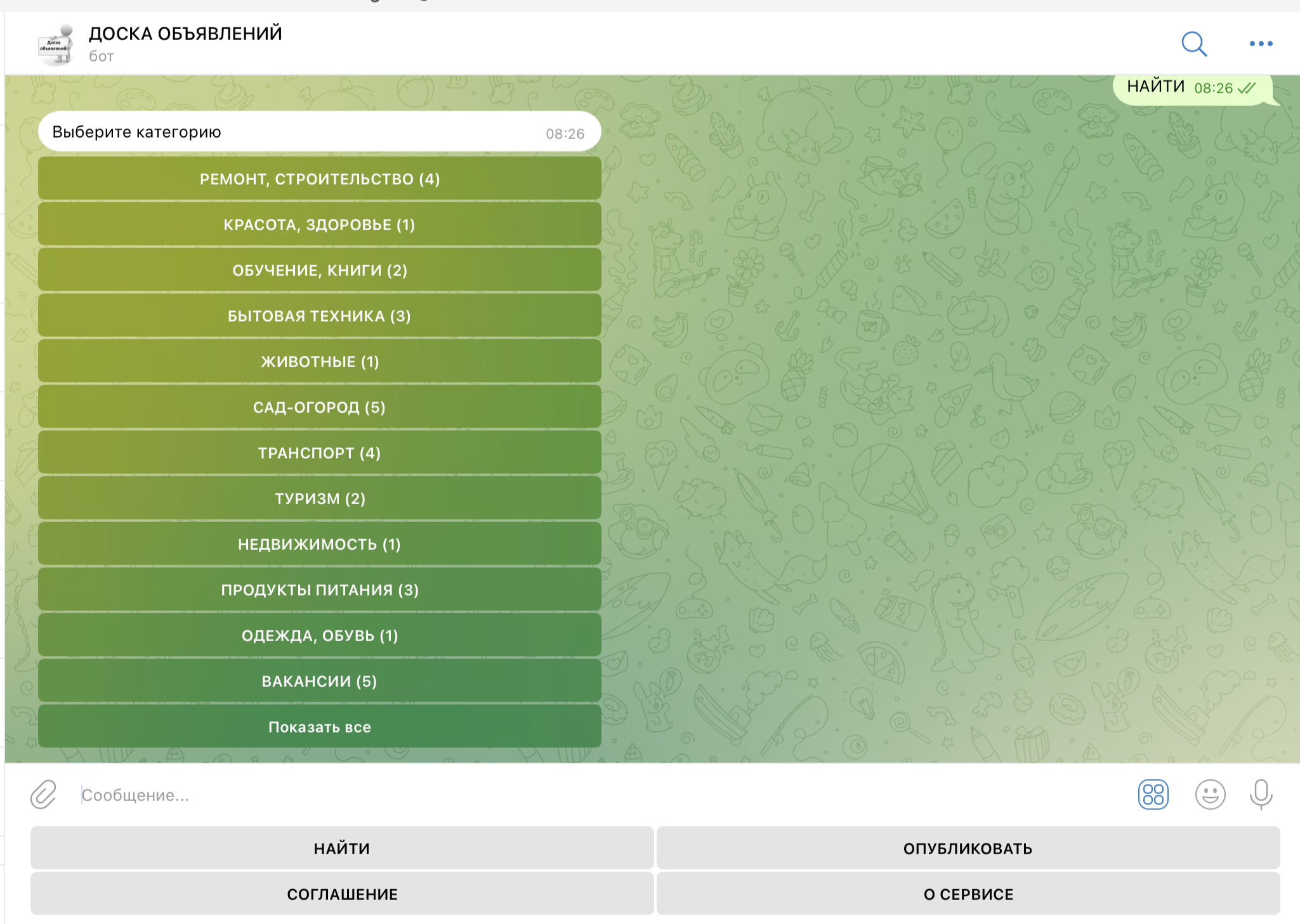Select category РЕМОНТ, СТРОИТЕЛЬСТВО (4)
The width and height of the screenshot is (1300, 924).
click(319, 179)
